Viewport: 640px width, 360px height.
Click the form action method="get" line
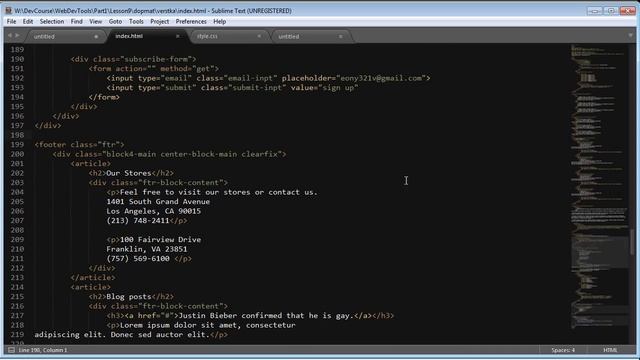[153, 69]
